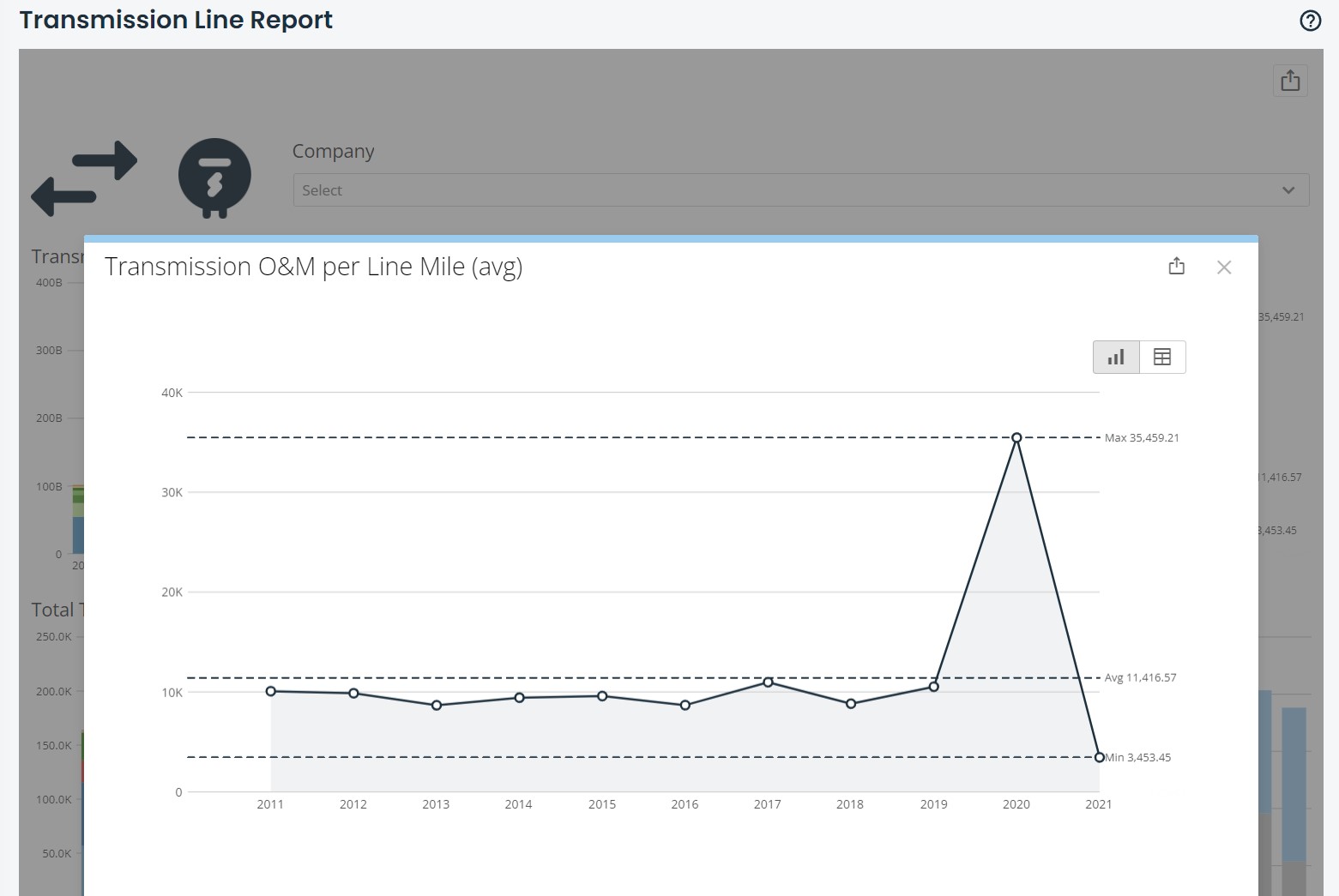This screenshot has width=1339, height=896.
Task: Switch to bar chart view
Action: 1116,358
